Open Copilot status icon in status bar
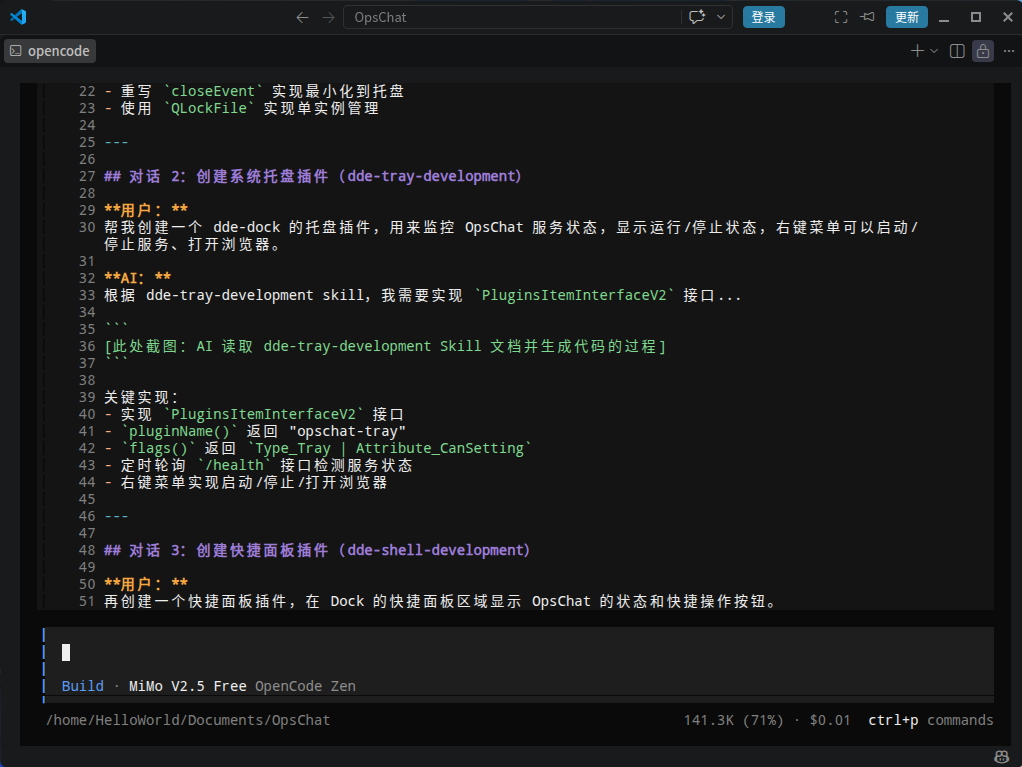Screen dimensions: 1022x767 1001,757
